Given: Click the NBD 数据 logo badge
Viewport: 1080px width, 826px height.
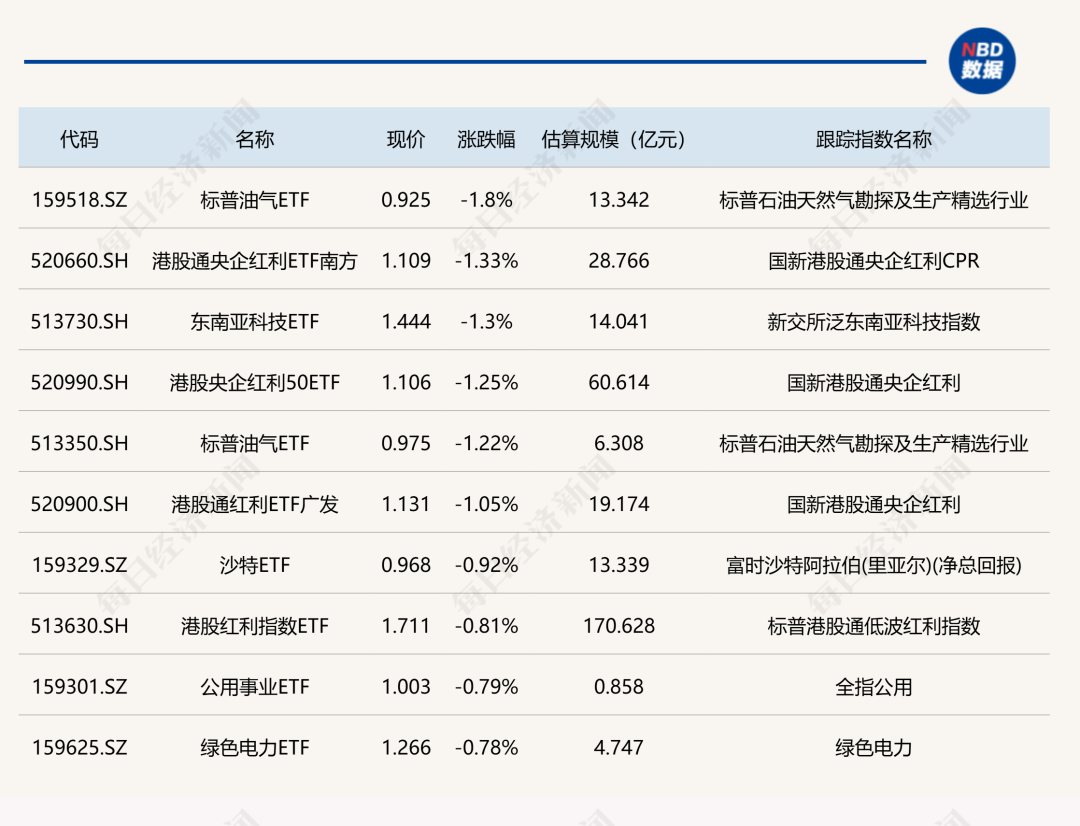Looking at the screenshot, I should pos(984,62).
